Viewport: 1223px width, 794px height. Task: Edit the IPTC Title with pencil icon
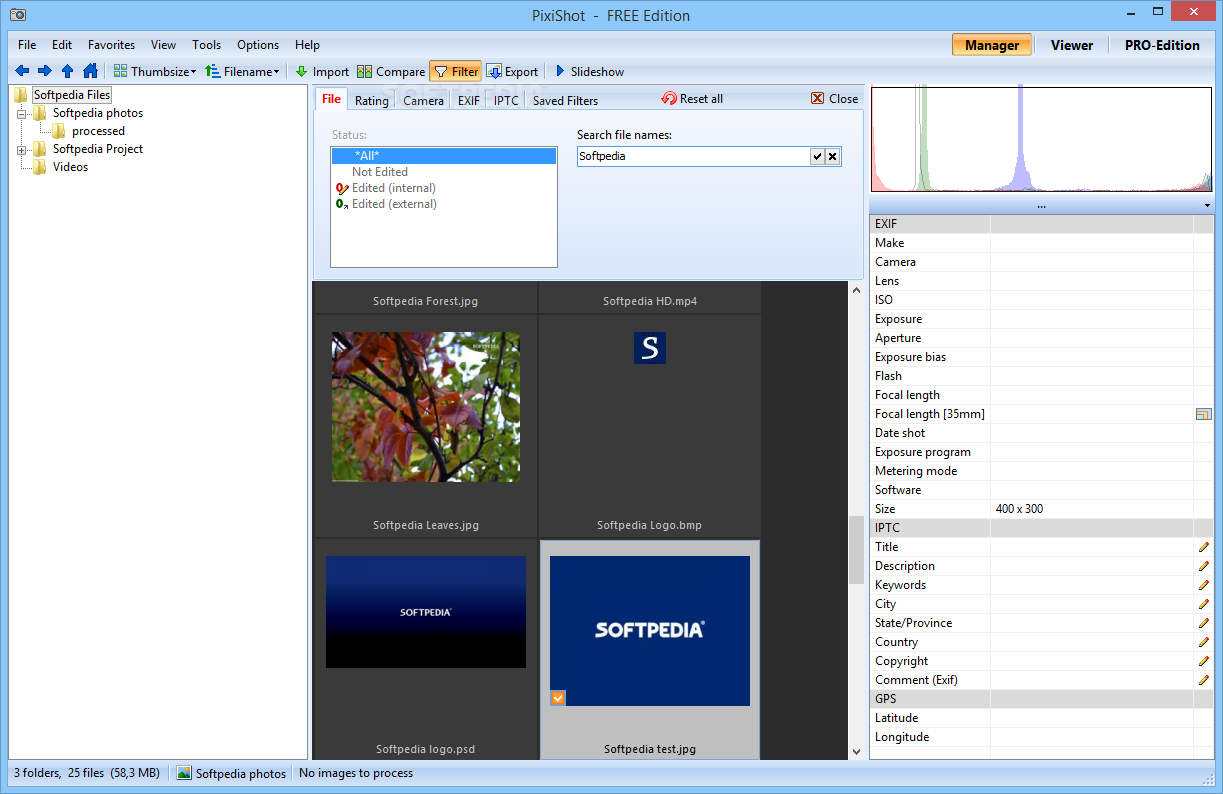pos(1203,547)
